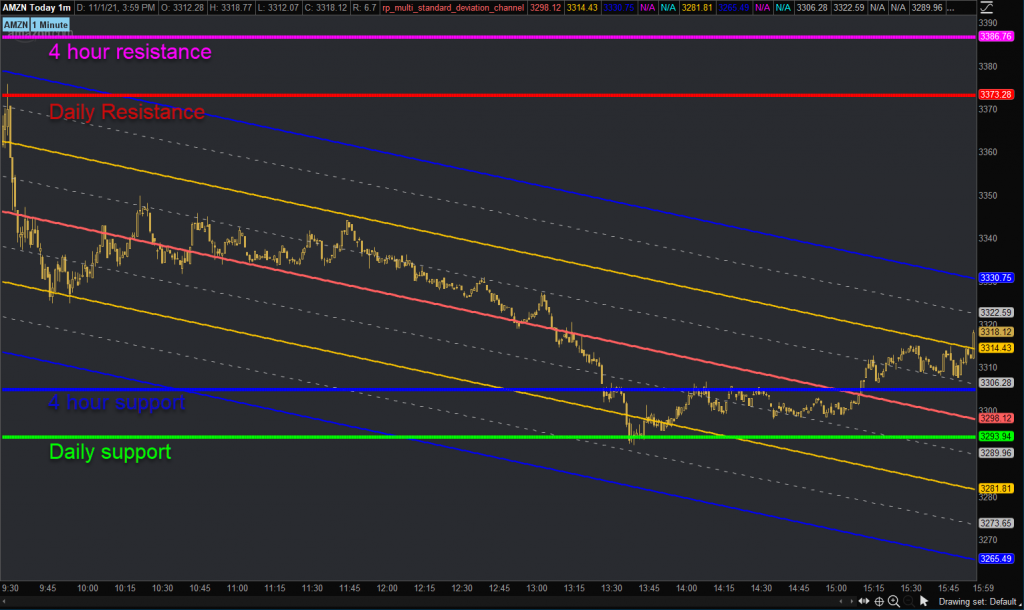The image size is (1024, 610).
Task: Click the dimmed zoom-out magnifier icon
Action: coord(907,601)
